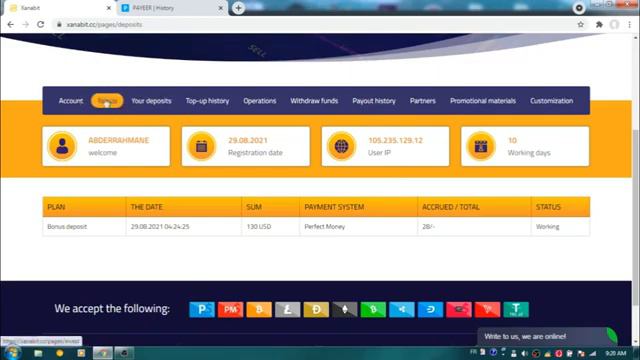
Task: Close the PAYEER History tab
Action: pos(220,8)
